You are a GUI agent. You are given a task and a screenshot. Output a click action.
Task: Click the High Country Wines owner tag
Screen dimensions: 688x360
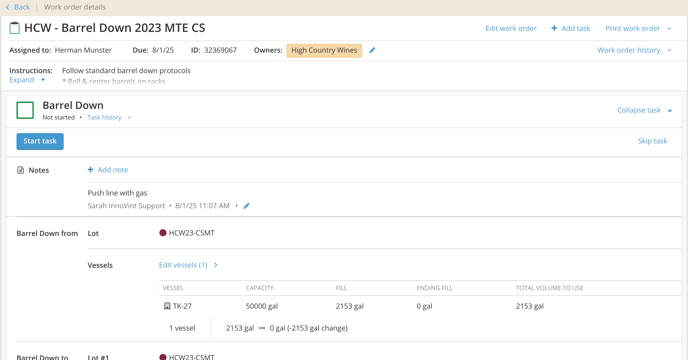pos(324,50)
